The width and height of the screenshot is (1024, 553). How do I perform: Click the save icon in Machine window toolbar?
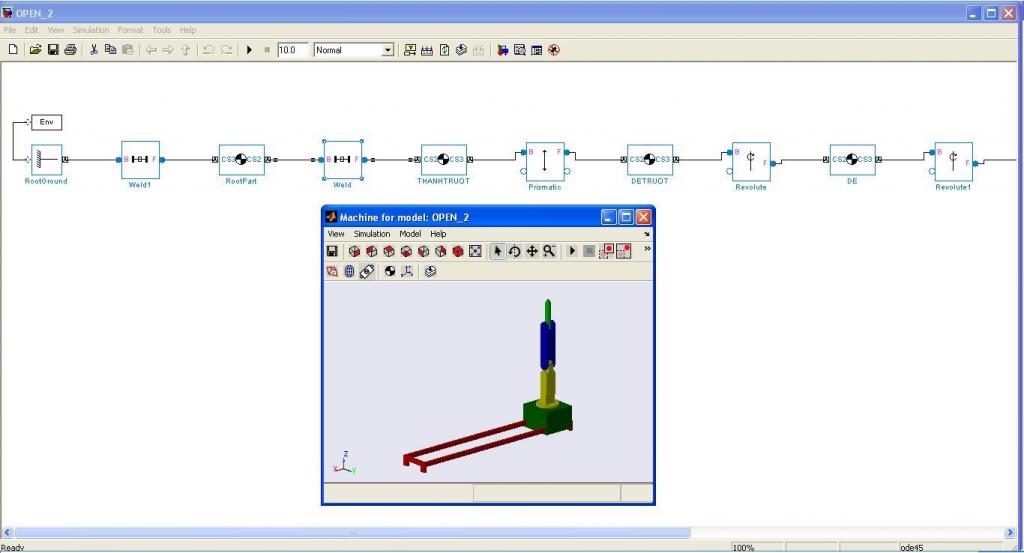tap(332, 251)
